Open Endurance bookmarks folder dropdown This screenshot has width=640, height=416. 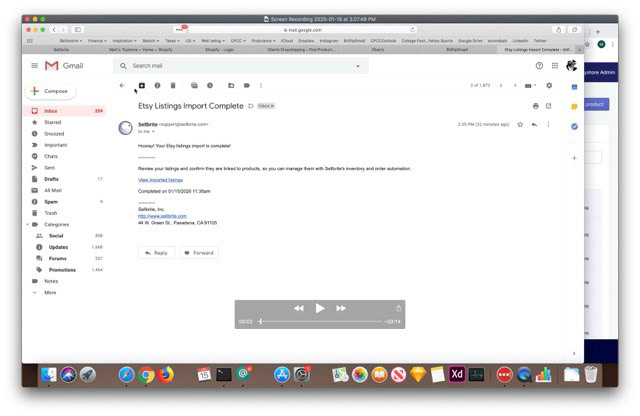263,41
